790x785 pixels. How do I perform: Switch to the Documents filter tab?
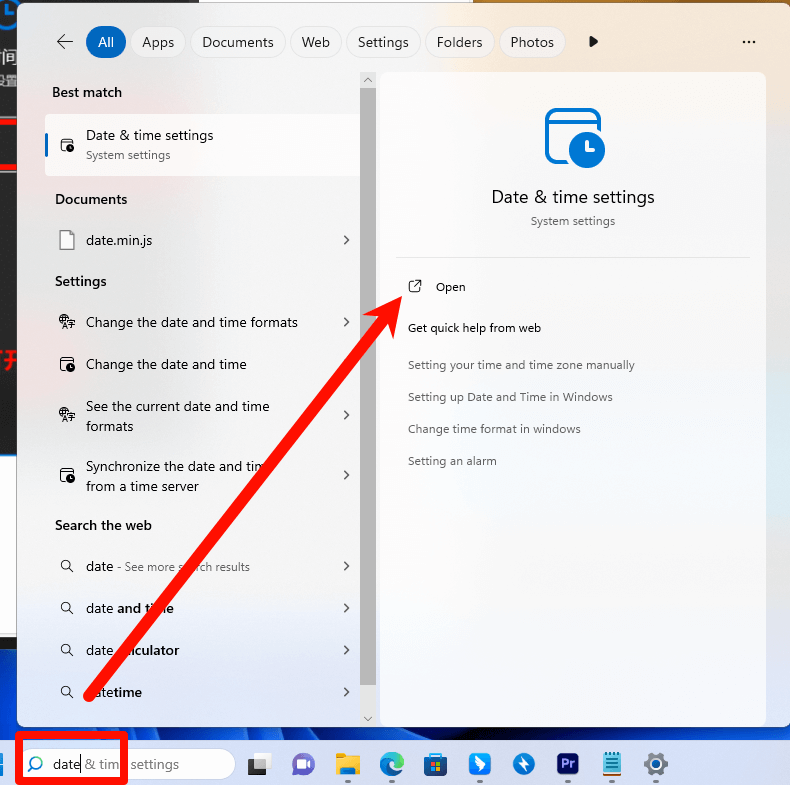(238, 42)
